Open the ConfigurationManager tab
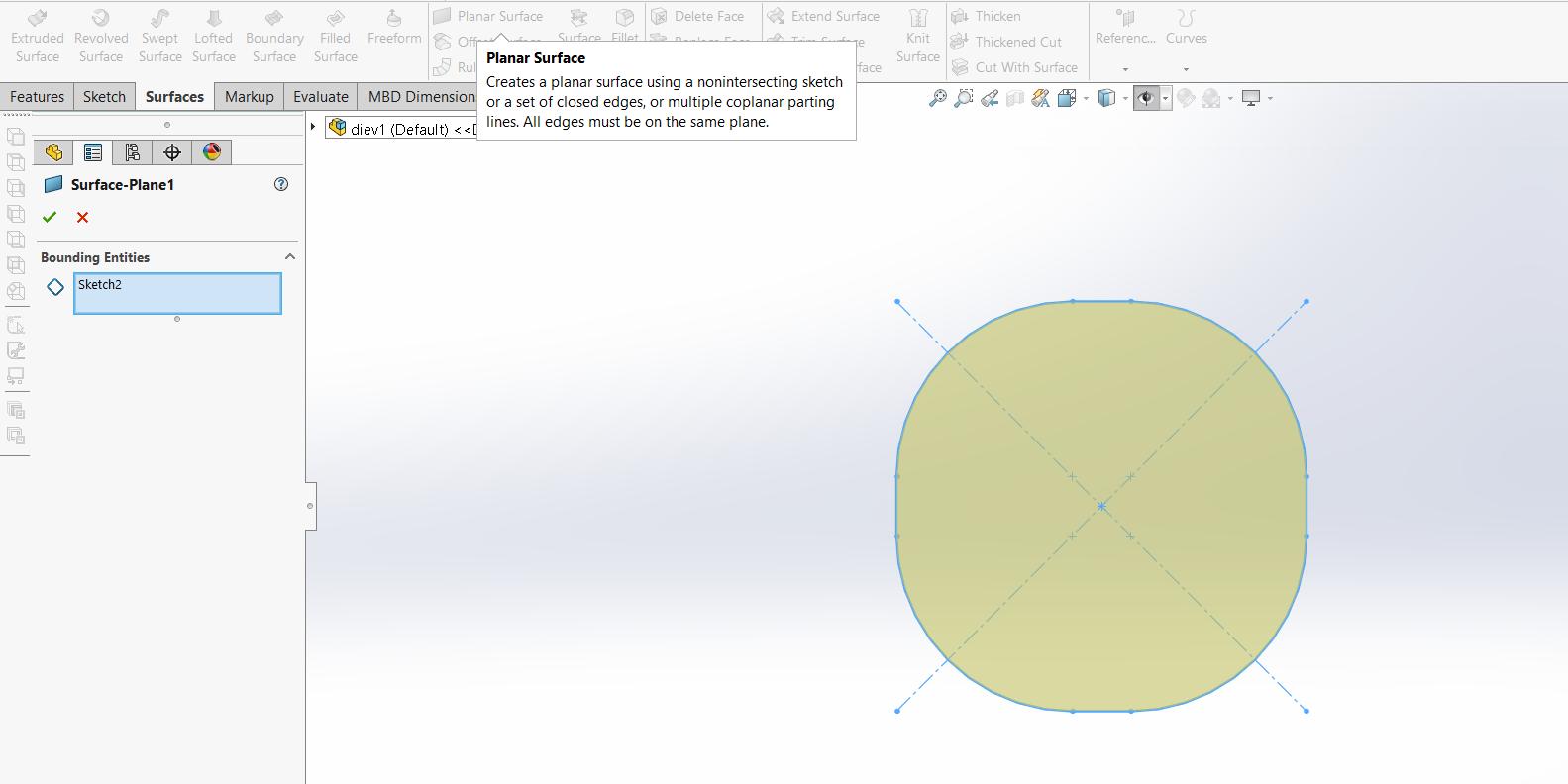Image resolution: width=1568 pixels, height=784 pixels. pyautogui.click(x=133, y=152)
